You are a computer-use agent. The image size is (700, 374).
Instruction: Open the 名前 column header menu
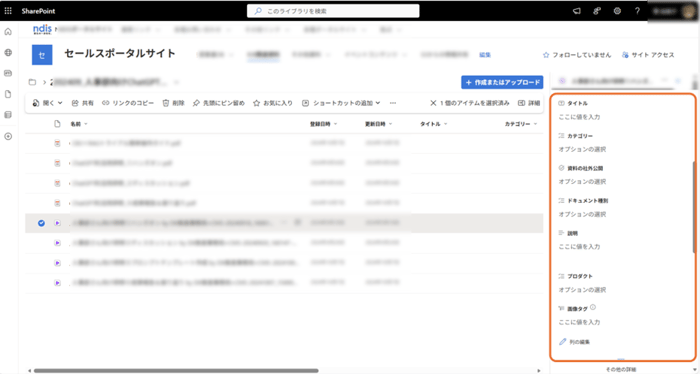pyautogui.click(x=79, y=124)
